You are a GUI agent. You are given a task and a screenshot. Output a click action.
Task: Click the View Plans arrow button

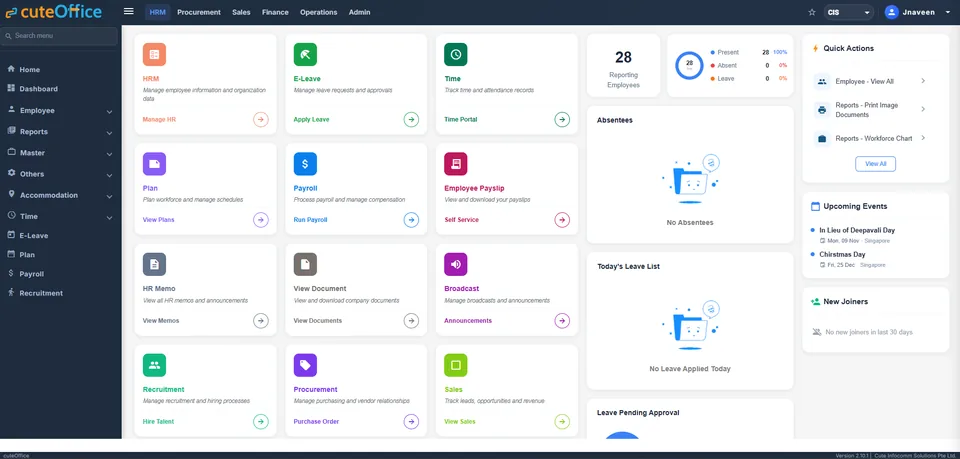261,220
